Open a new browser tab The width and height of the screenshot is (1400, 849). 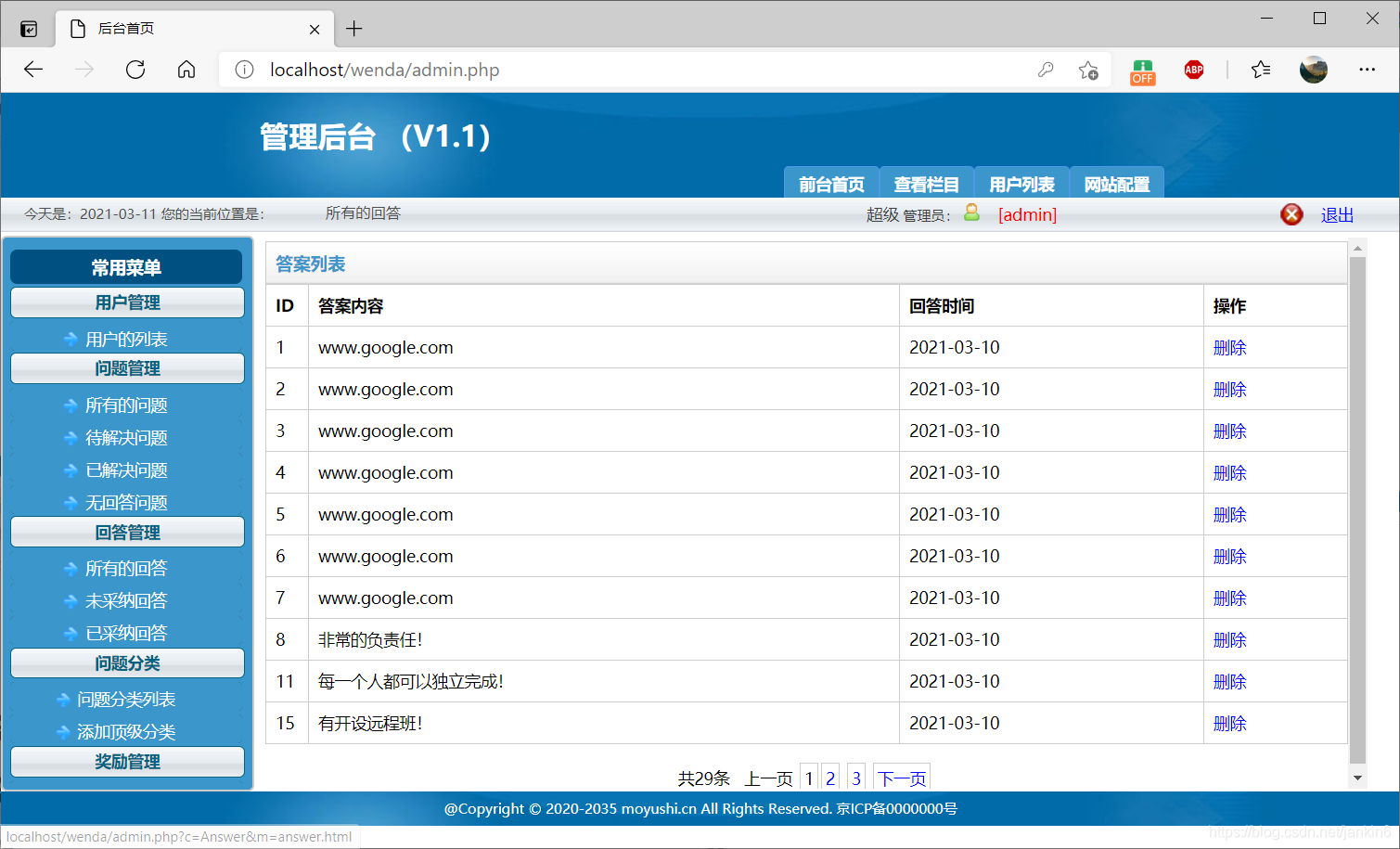pyautogui.click(x=353, y=29)
